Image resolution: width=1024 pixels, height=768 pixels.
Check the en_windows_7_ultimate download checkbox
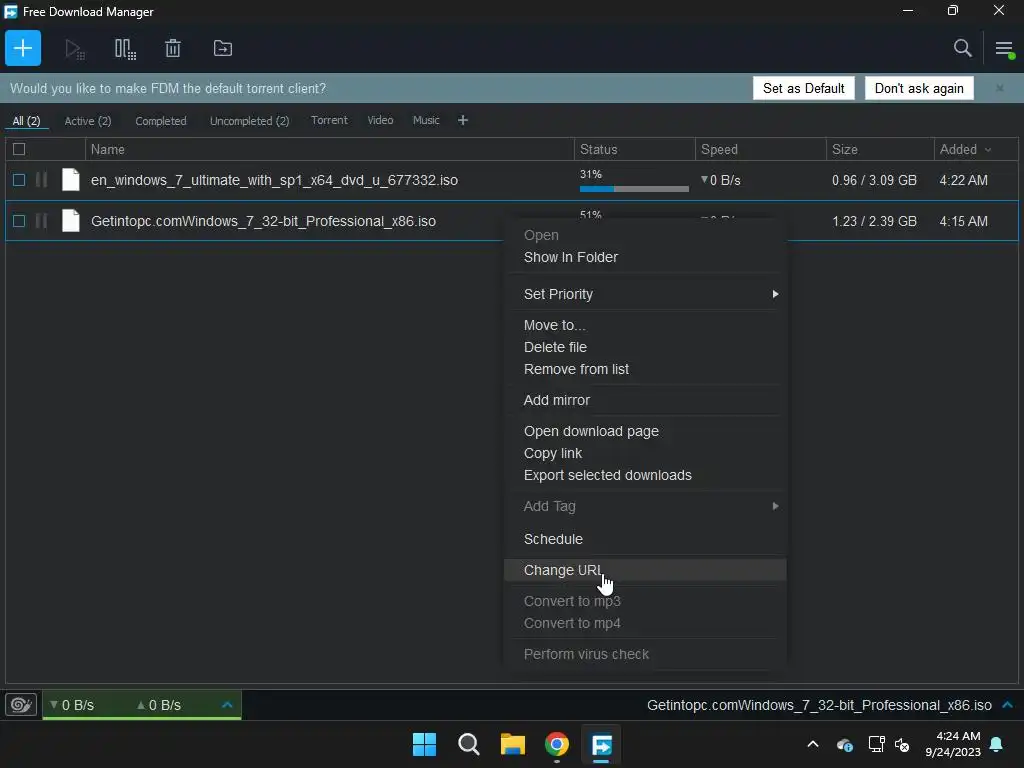pyautogui.click(x=19, y=180)
